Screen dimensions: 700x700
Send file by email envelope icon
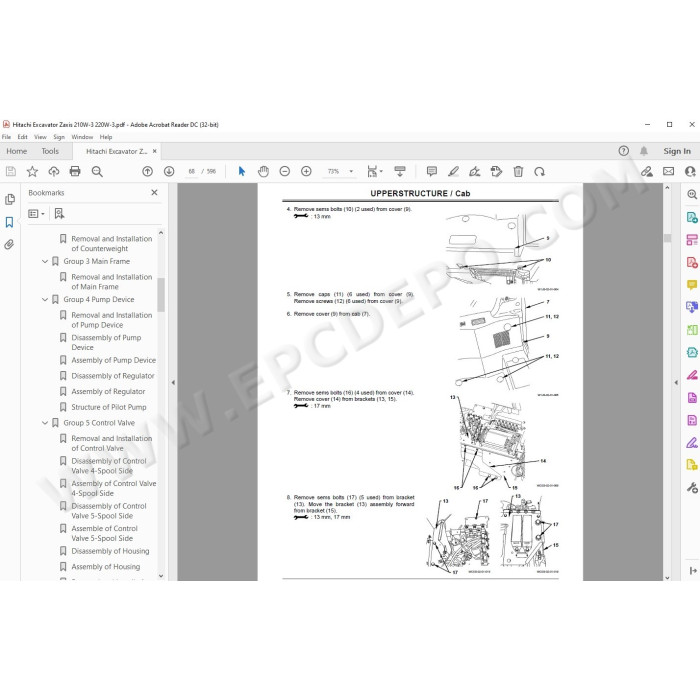point(668,171)
